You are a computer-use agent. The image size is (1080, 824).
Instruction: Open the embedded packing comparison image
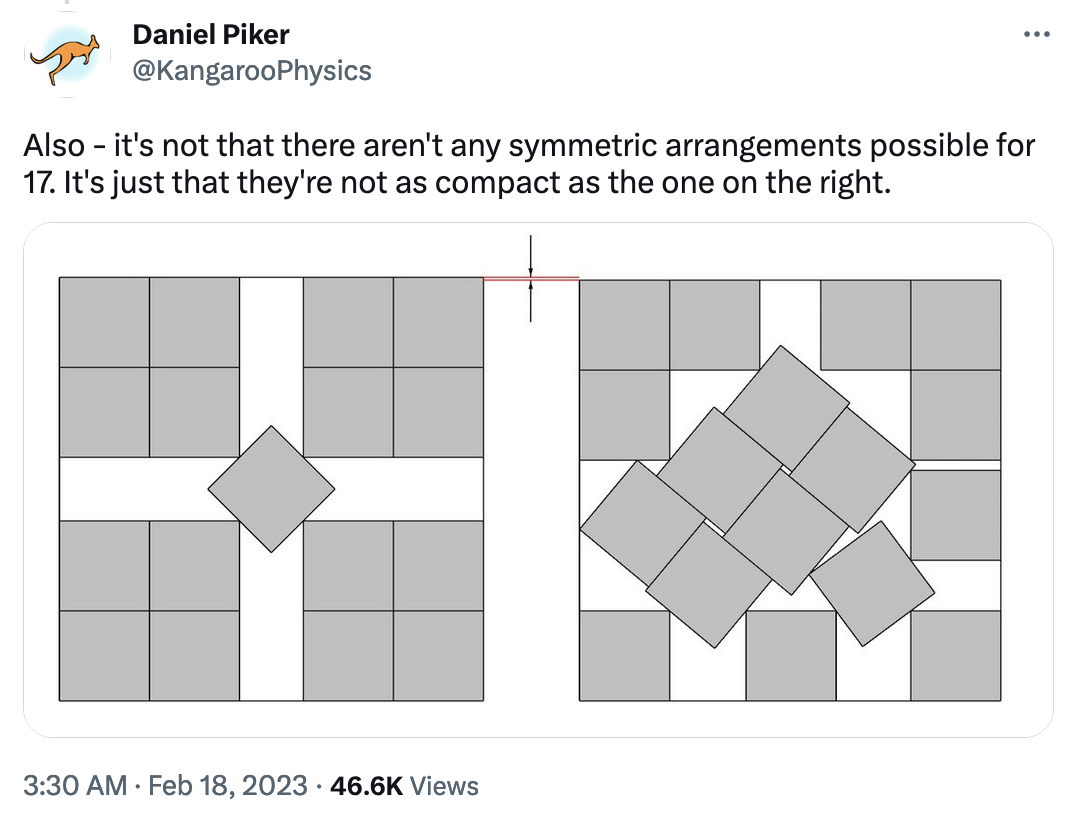[540, 480]
